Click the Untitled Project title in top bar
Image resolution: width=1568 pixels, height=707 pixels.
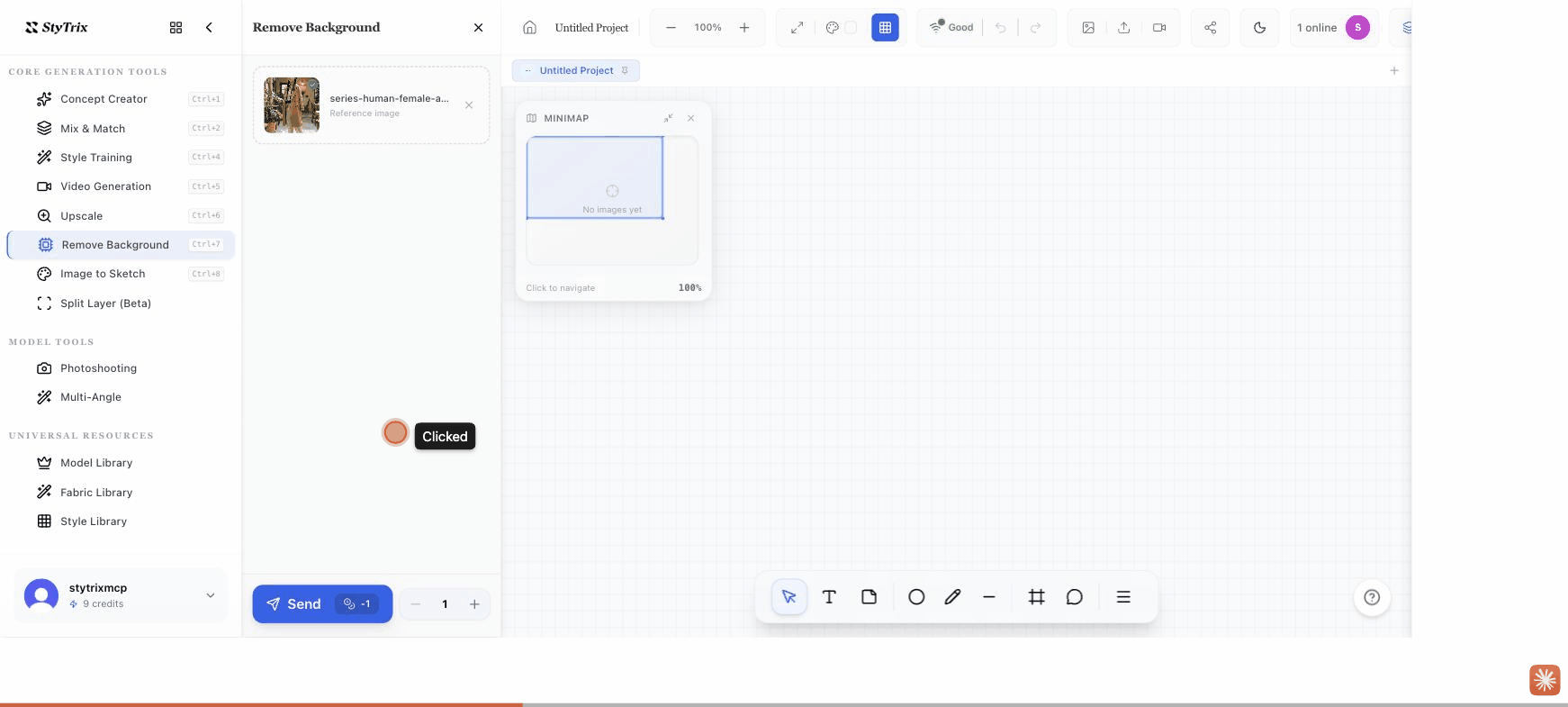591,28
